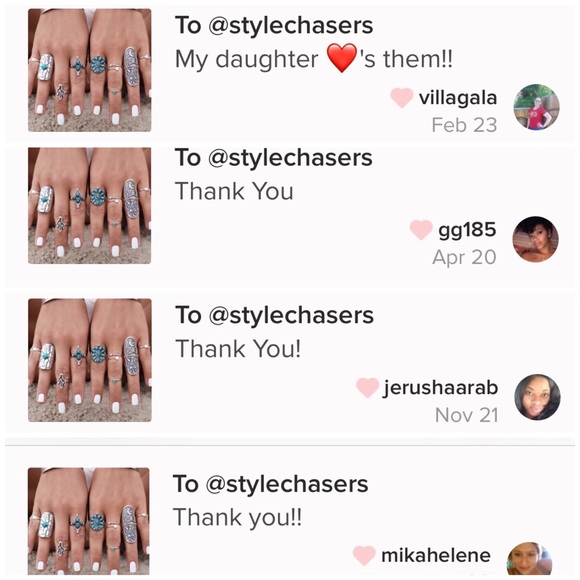Open mikahelene's profile photo
Image resolution: width=580 pixels, height=580 pixels.
(529, 559)
